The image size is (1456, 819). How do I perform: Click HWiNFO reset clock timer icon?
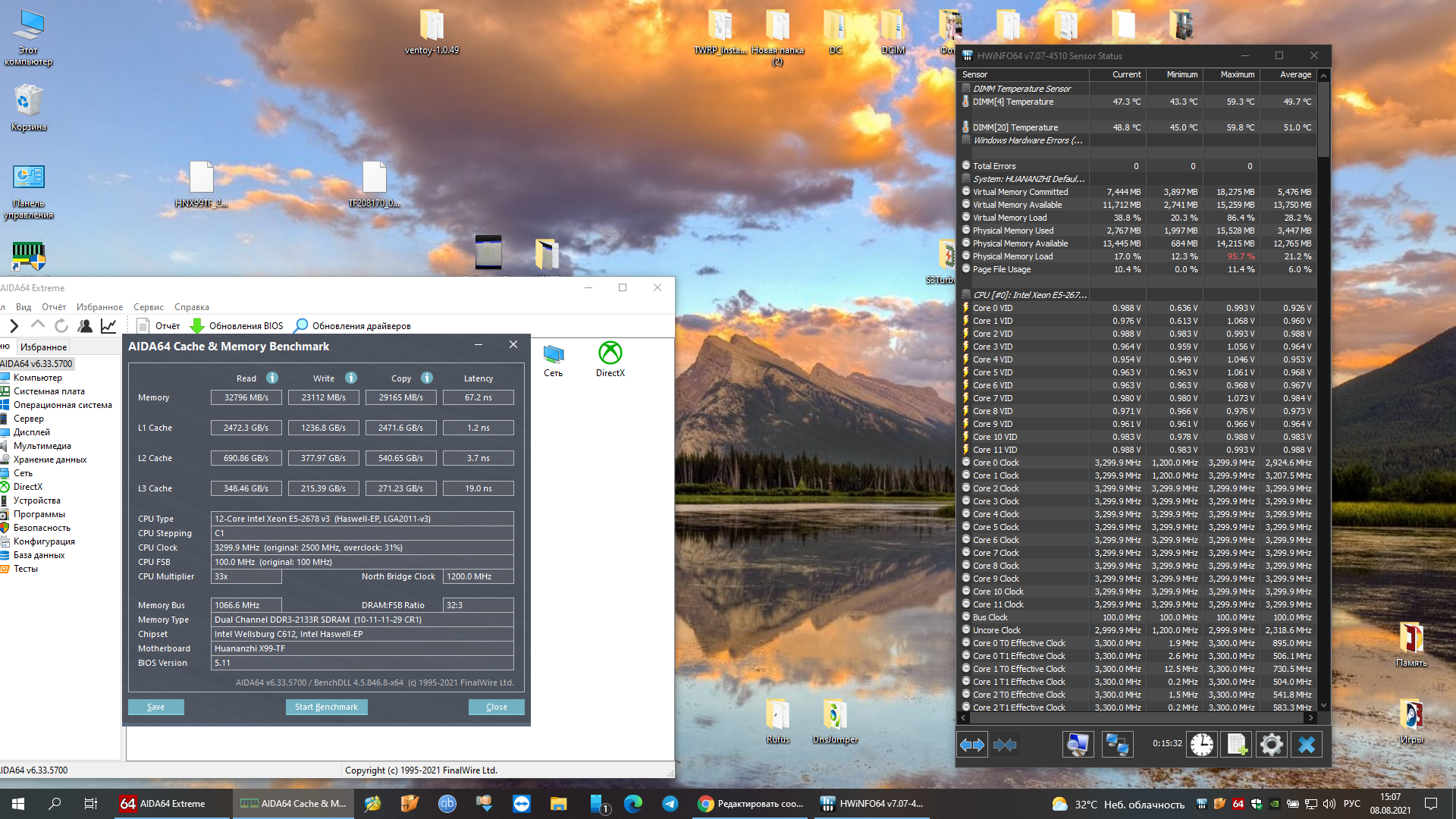pos(1201,745)
